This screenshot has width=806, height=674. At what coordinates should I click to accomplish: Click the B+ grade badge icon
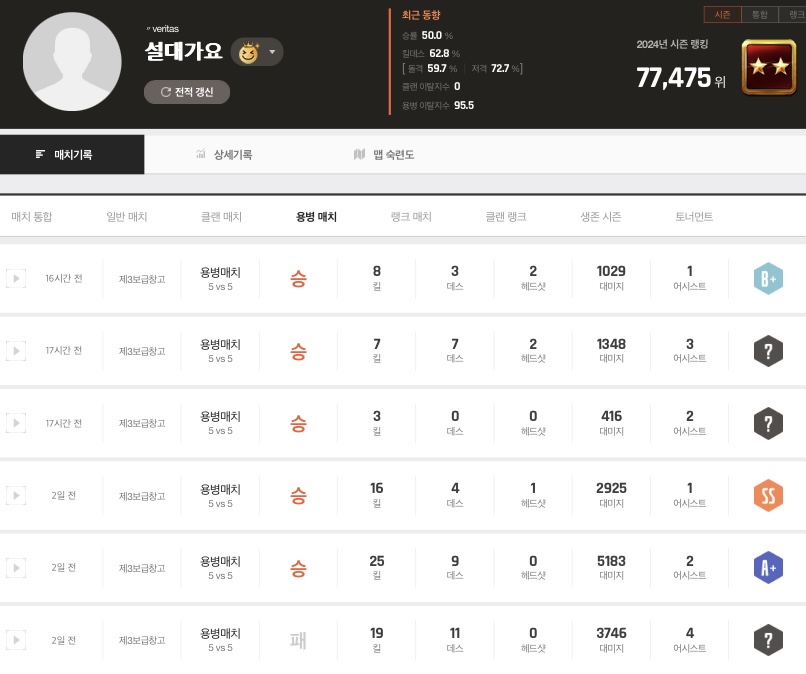(x=768, y=279)
